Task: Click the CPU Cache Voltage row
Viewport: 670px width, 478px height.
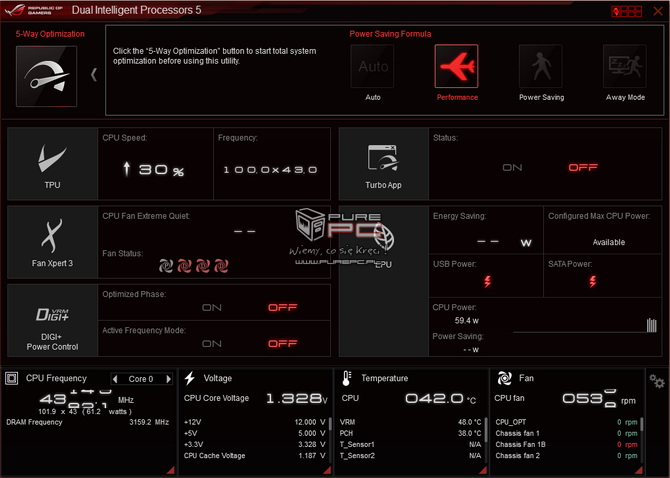Action: coord(255,456)
